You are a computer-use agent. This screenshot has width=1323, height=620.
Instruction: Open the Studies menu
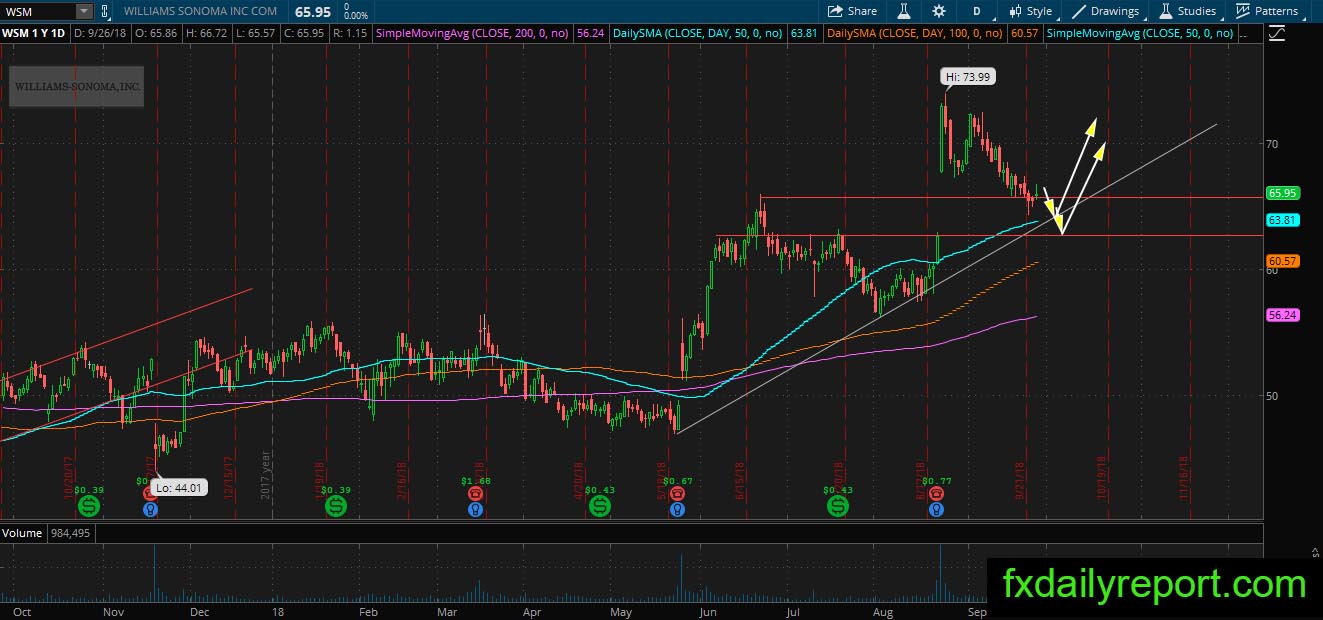1188,11
